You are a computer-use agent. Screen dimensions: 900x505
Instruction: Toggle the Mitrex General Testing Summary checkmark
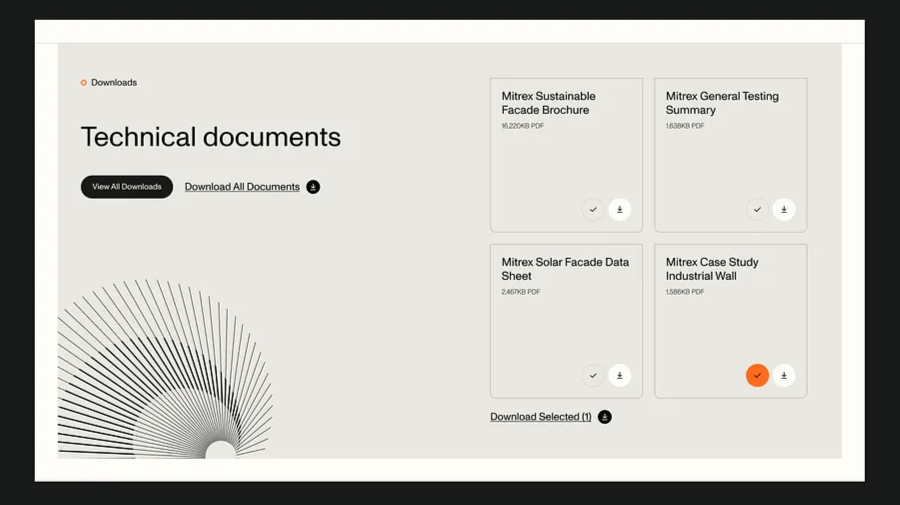pyautogui.click(x=757, y=209)
